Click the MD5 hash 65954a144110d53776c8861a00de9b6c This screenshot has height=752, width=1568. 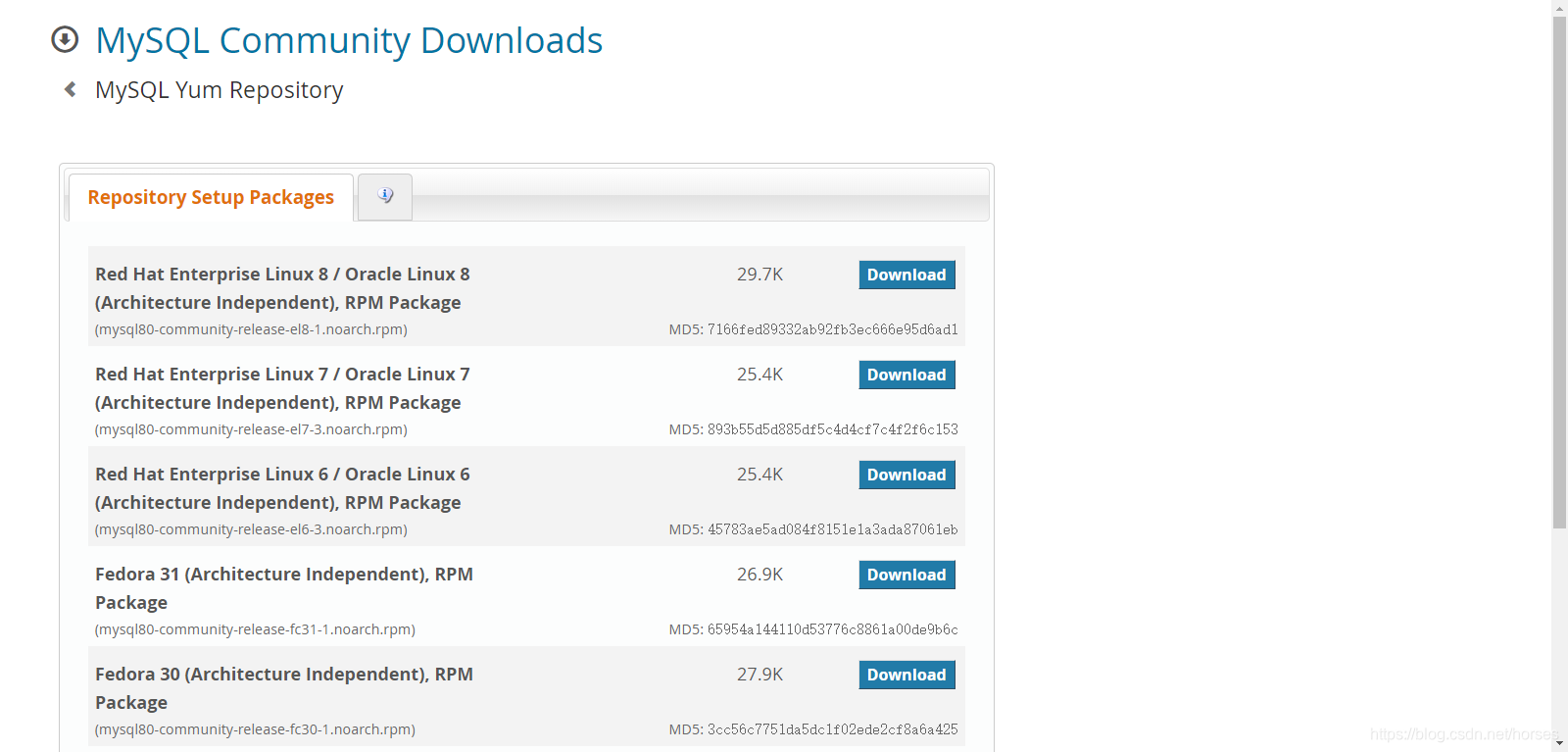coord(833,629)
